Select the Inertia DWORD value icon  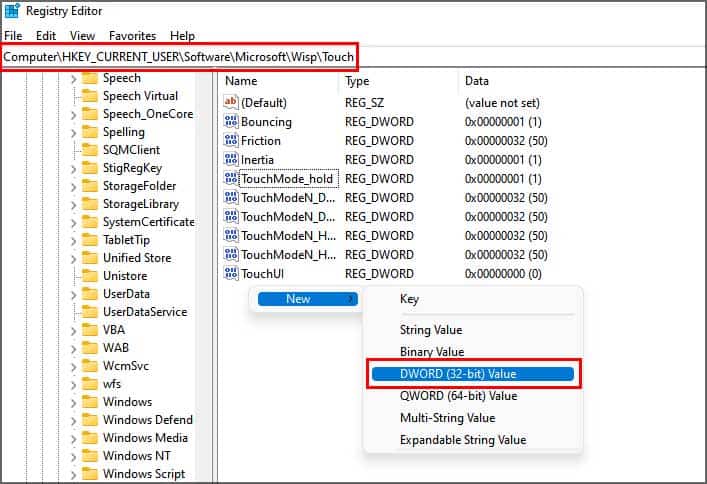231,159
